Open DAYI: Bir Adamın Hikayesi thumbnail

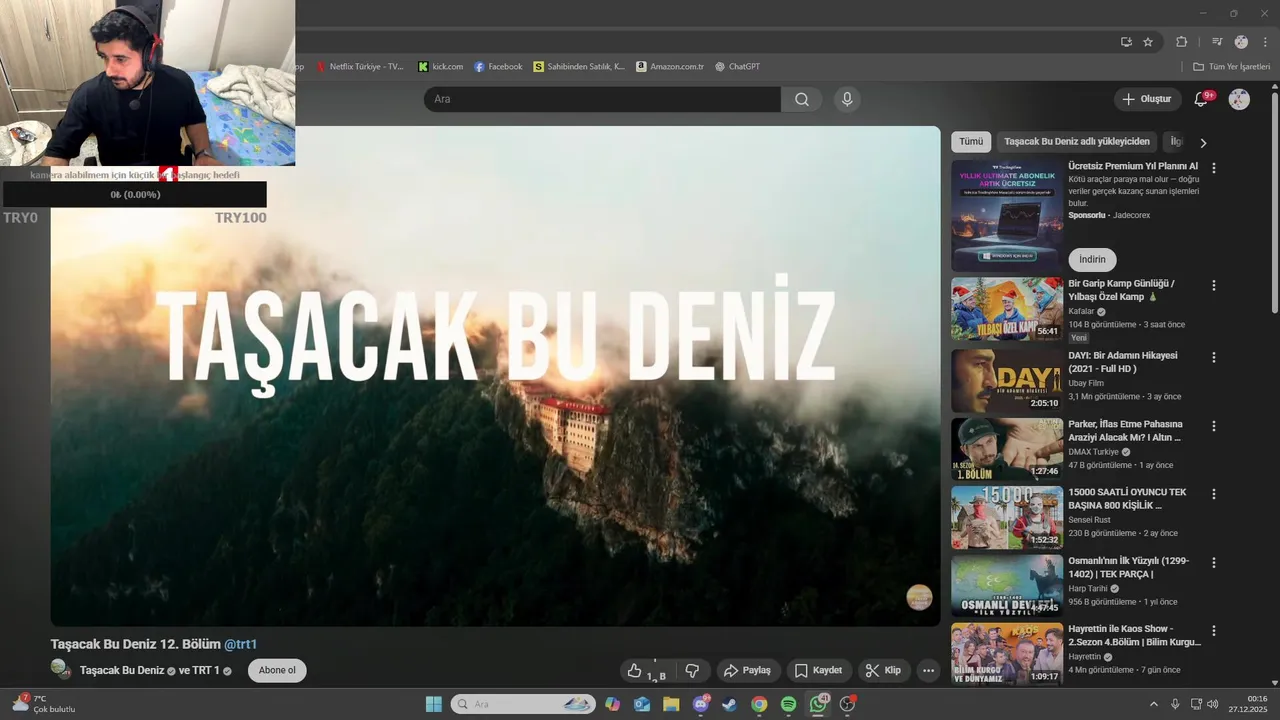click(1007, 381)
